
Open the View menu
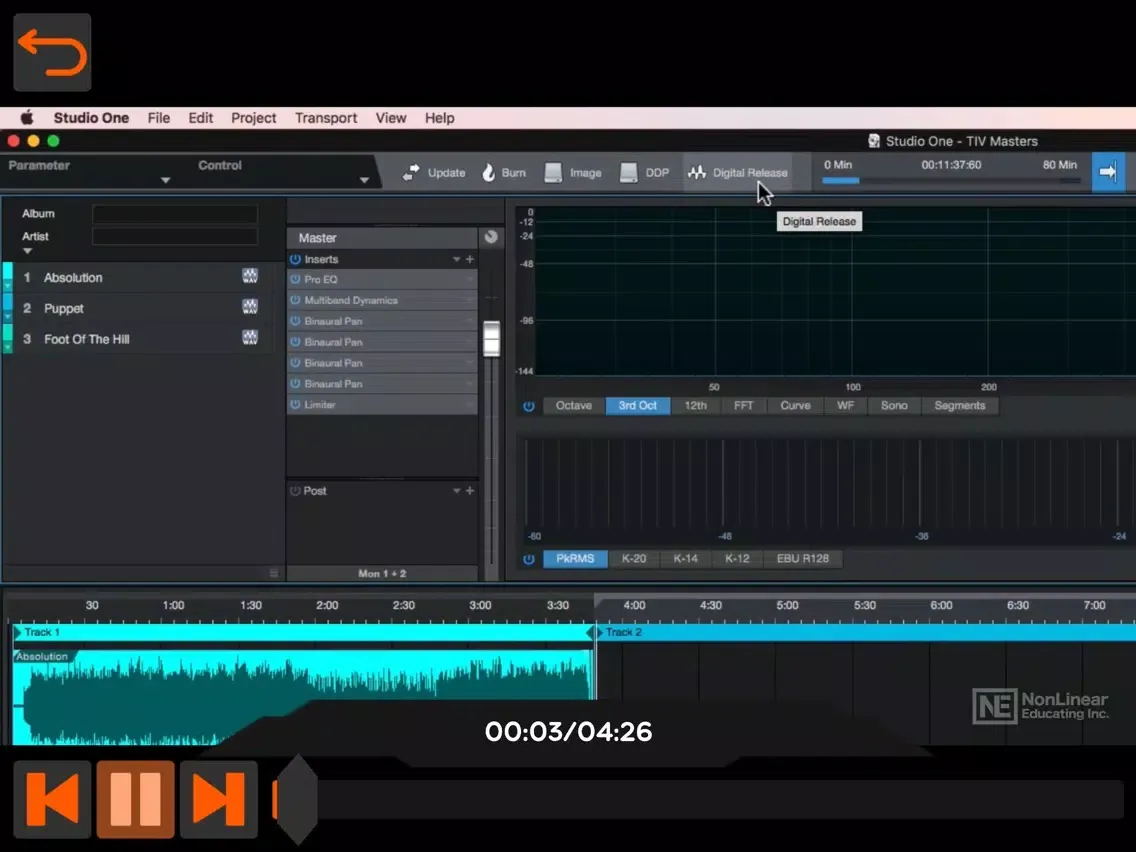(390, 117)
